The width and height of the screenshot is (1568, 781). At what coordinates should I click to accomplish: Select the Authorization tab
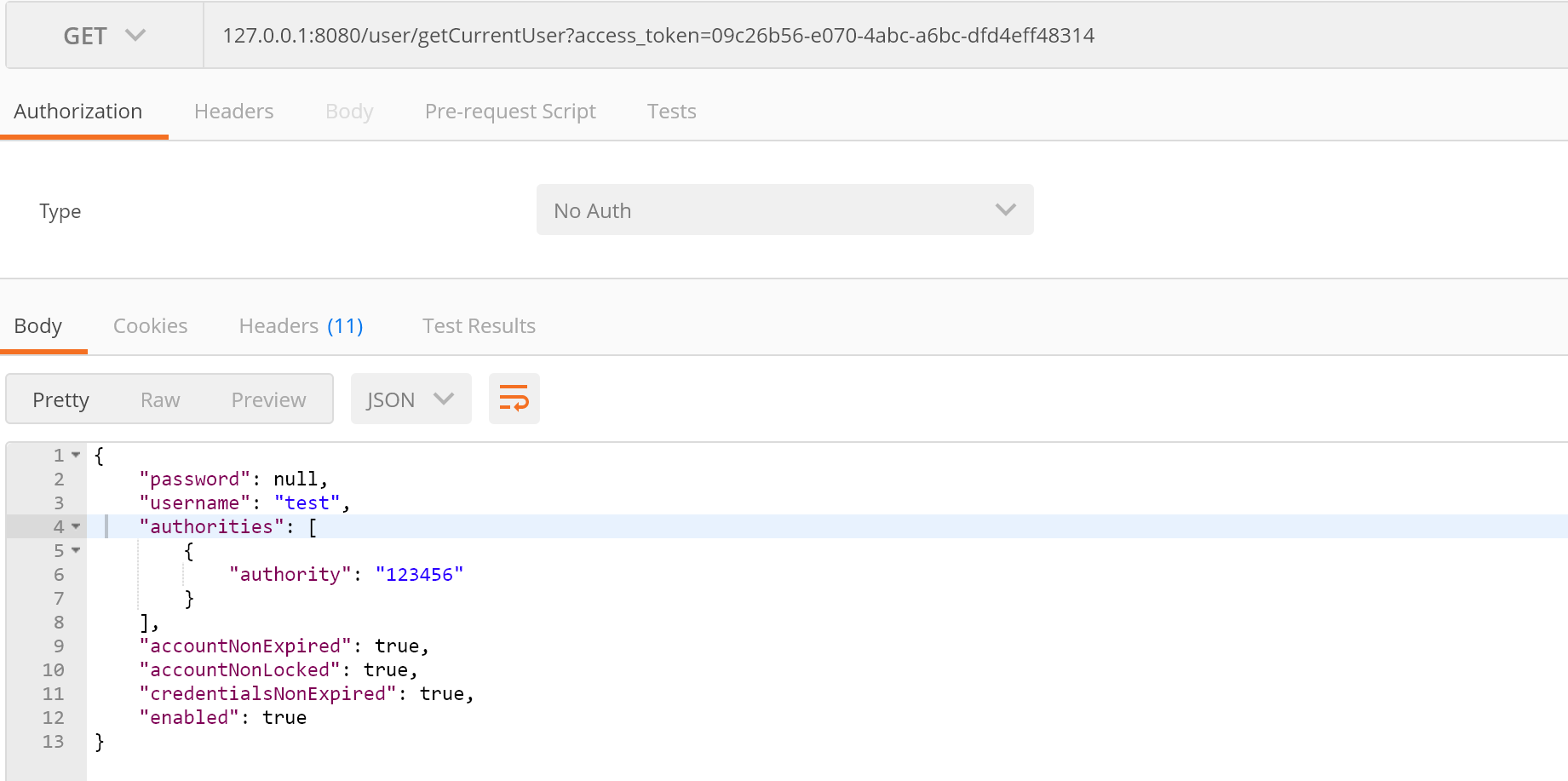tap(78, 112)
